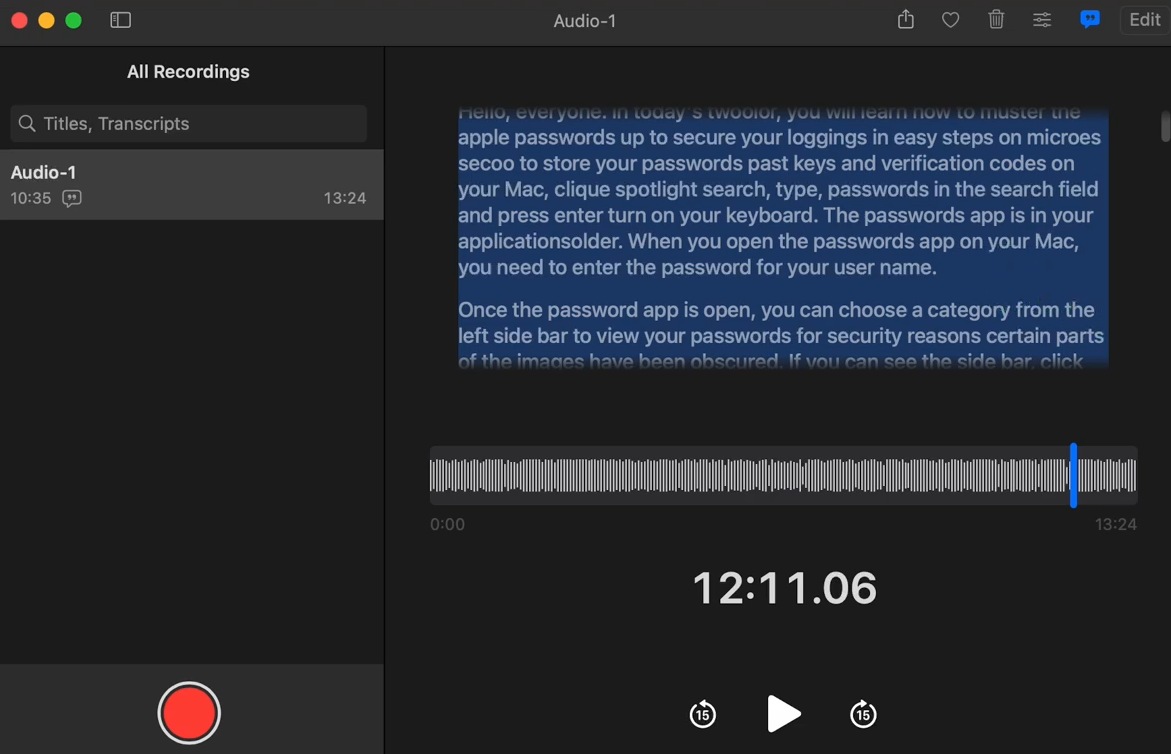Viewport: 1171px width, 754px height.
Task: Click the search magnifier icon
Action: pos(27,123)
